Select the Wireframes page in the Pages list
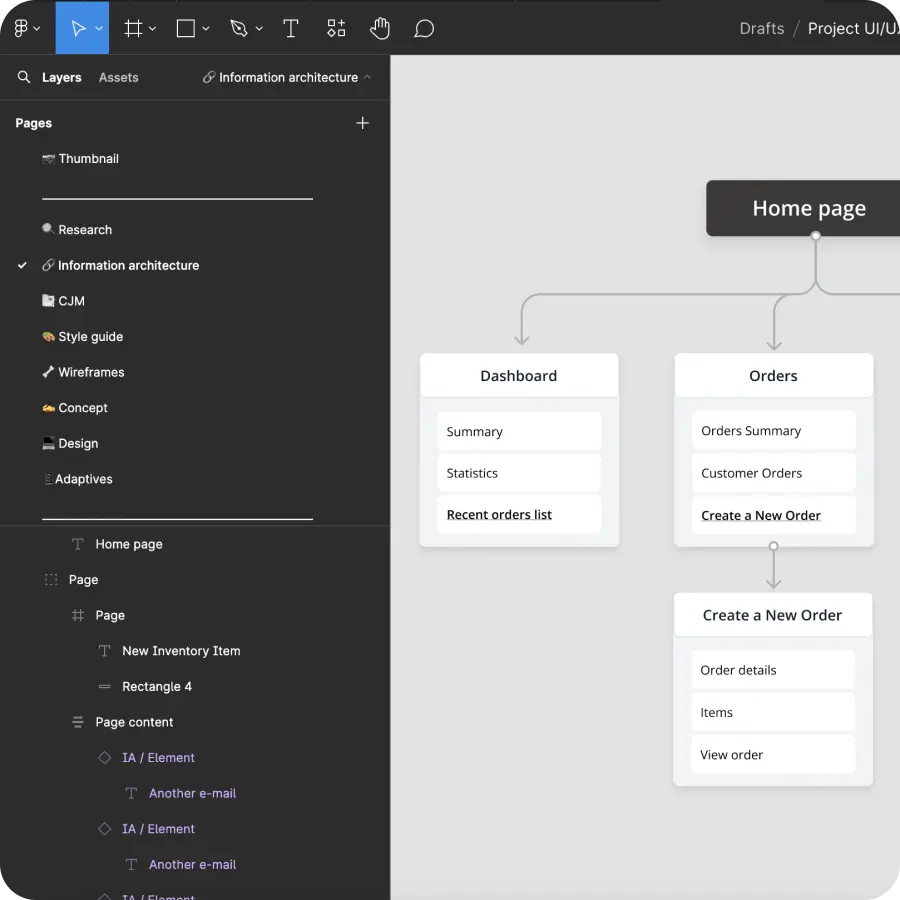 [92, 372]
